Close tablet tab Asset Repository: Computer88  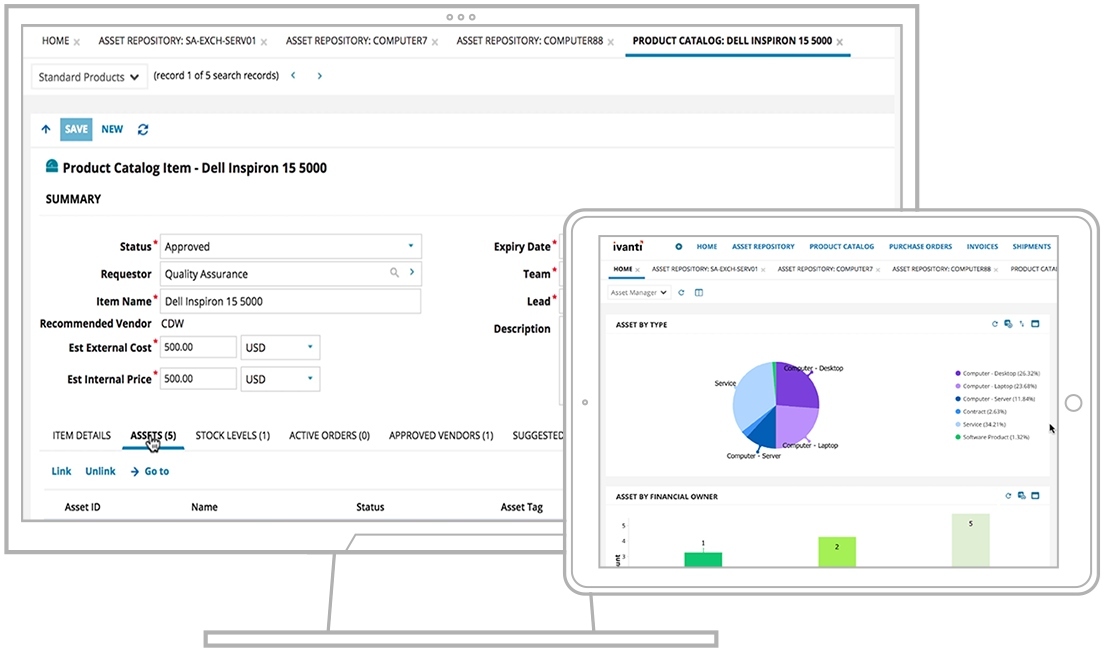[996, 270]
